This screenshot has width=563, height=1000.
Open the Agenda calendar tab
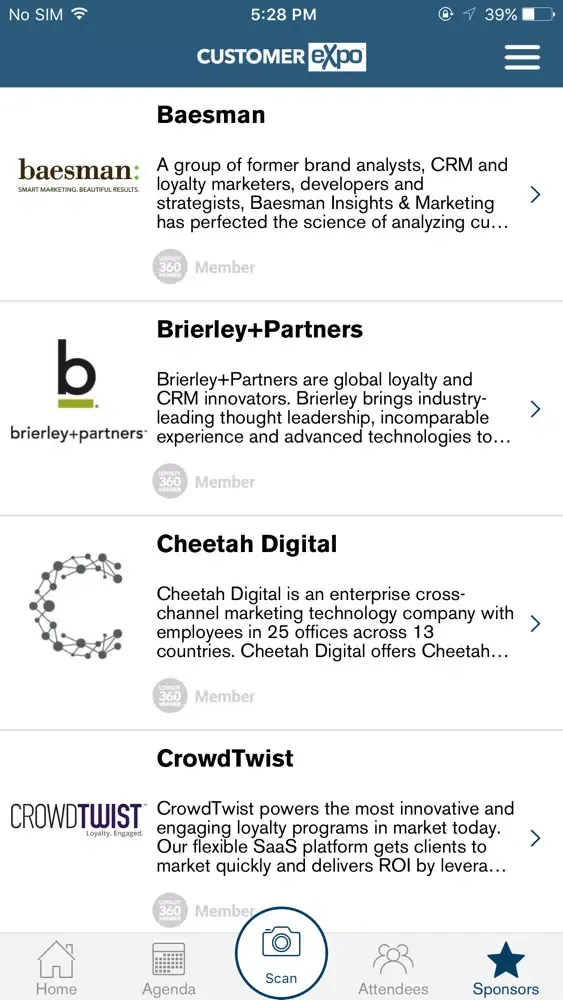[x=169, y=967]
